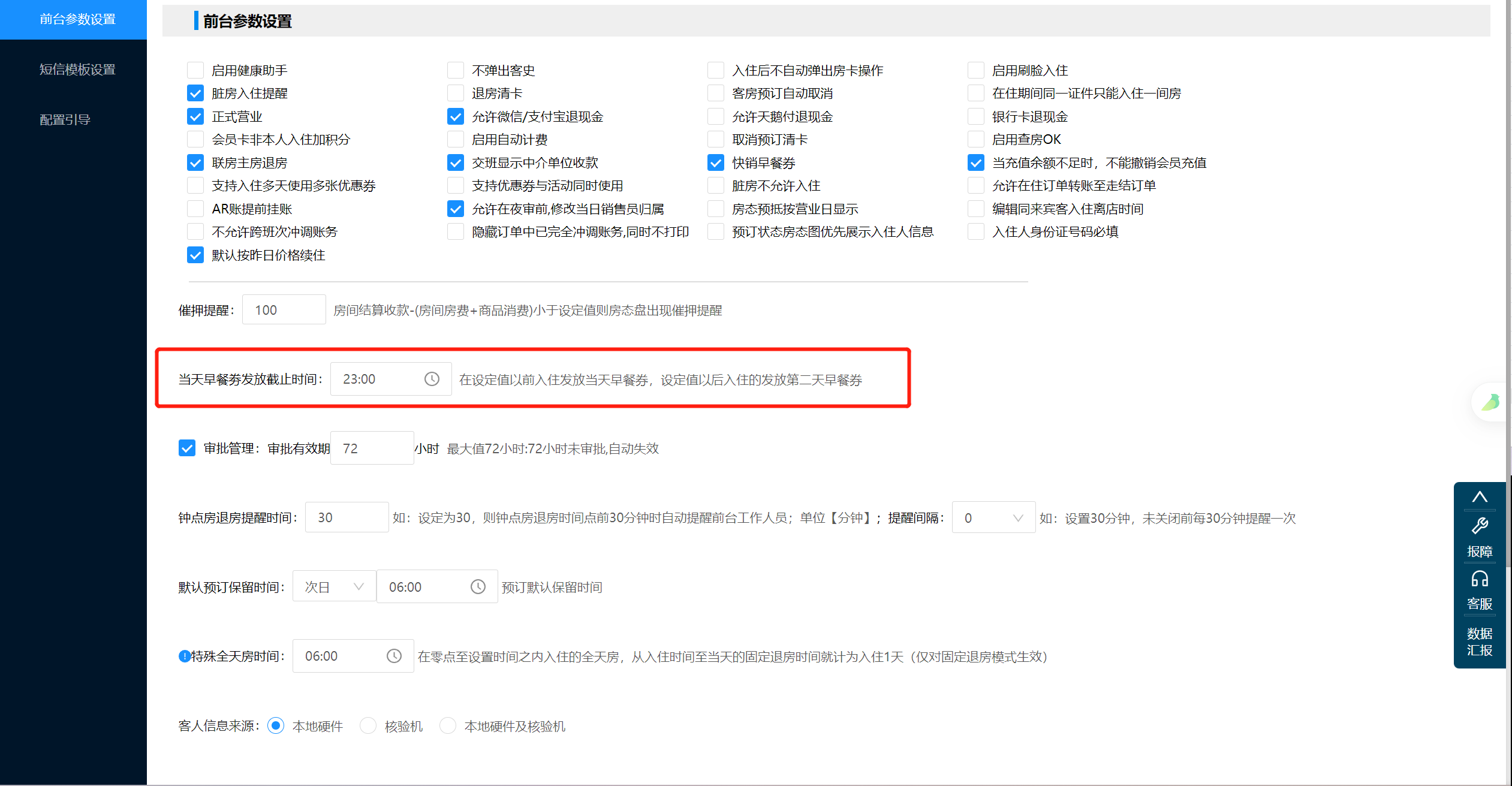Open the clock picker for default reservation hold time

click(478, 586)
